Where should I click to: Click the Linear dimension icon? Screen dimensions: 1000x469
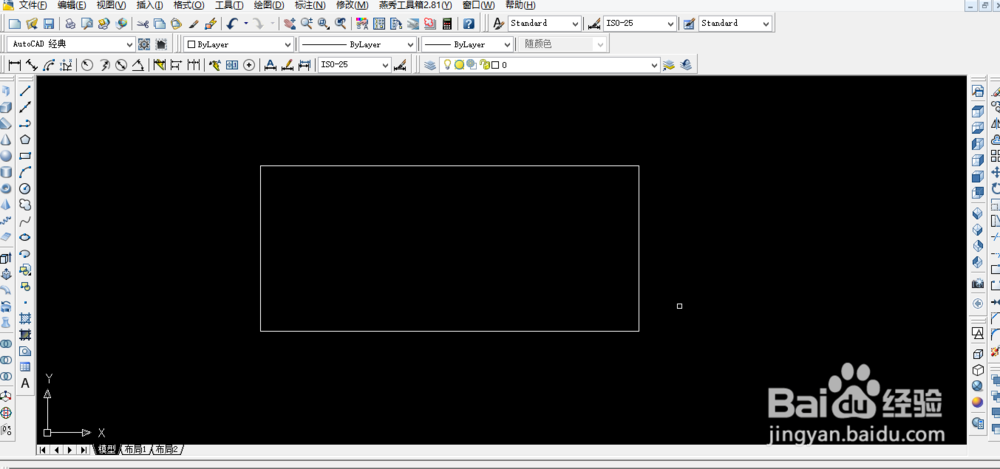14,65
